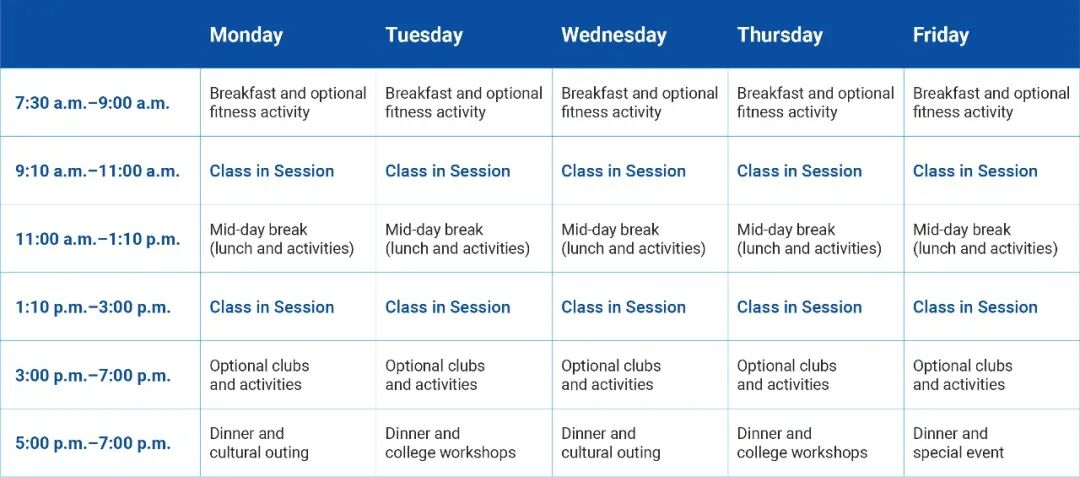Select the 9:10 a.m.–11:00 a.m. time label
Image resolution: width=1080 pixels, height=477 pixels.
click(x=97, y=171)
